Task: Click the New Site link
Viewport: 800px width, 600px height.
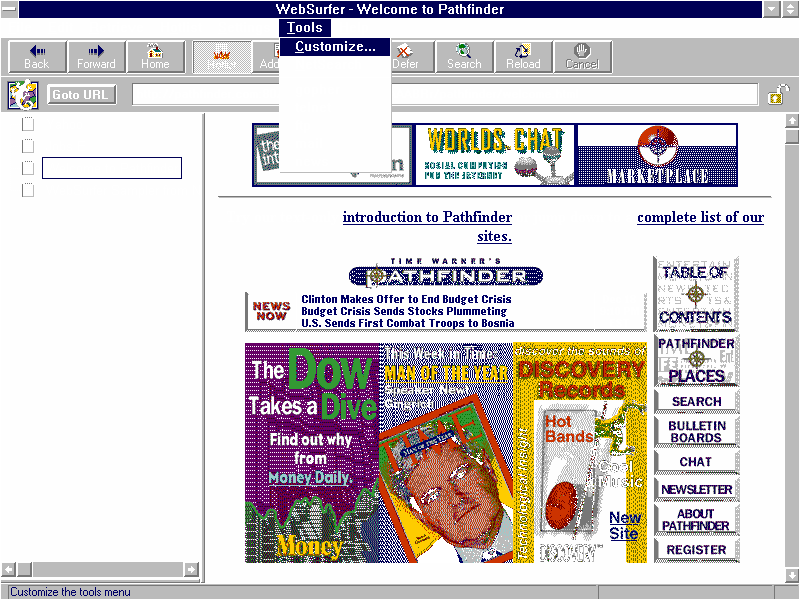Action: pos(624,526)
